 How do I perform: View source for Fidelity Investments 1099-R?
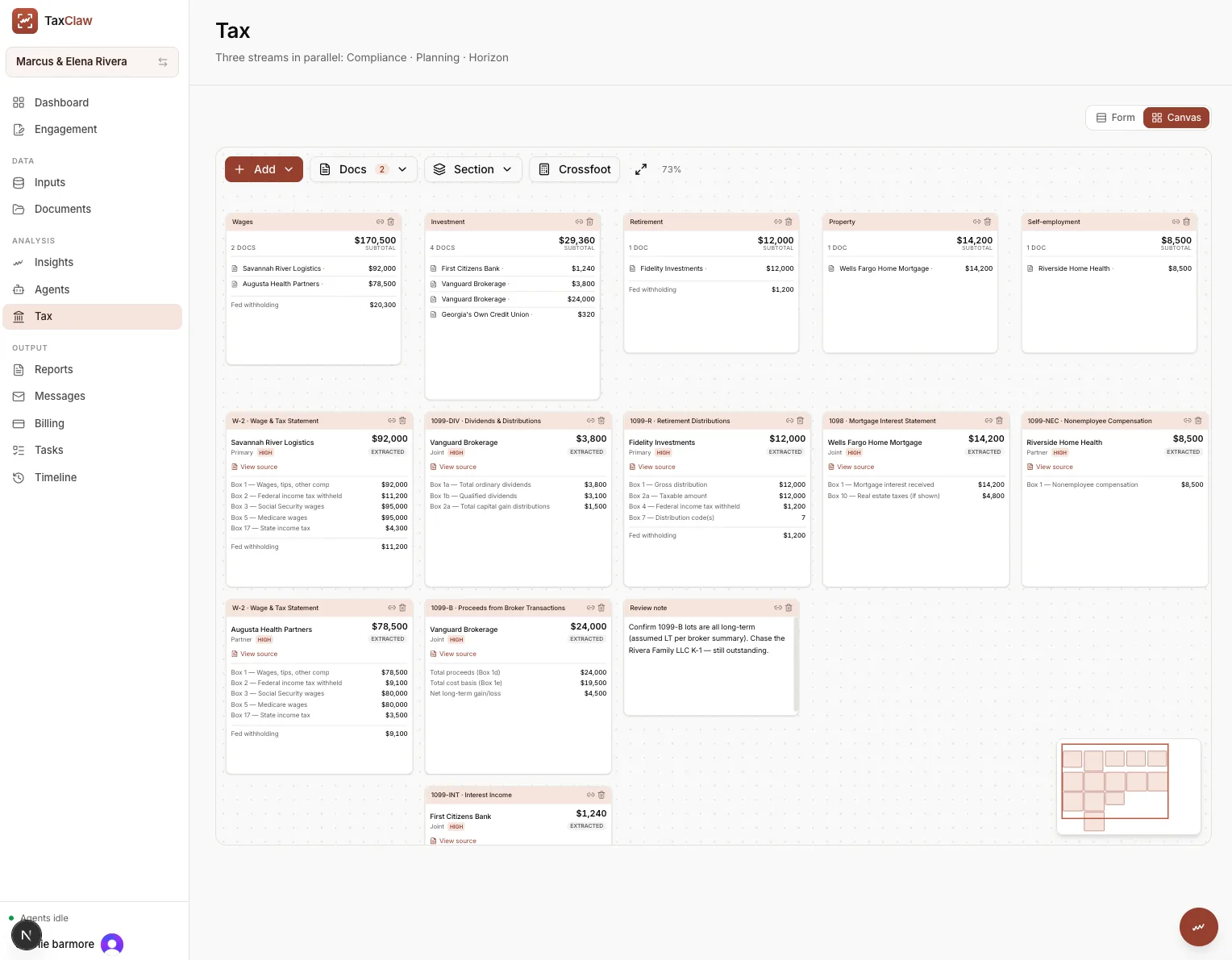tap(652, 467)
